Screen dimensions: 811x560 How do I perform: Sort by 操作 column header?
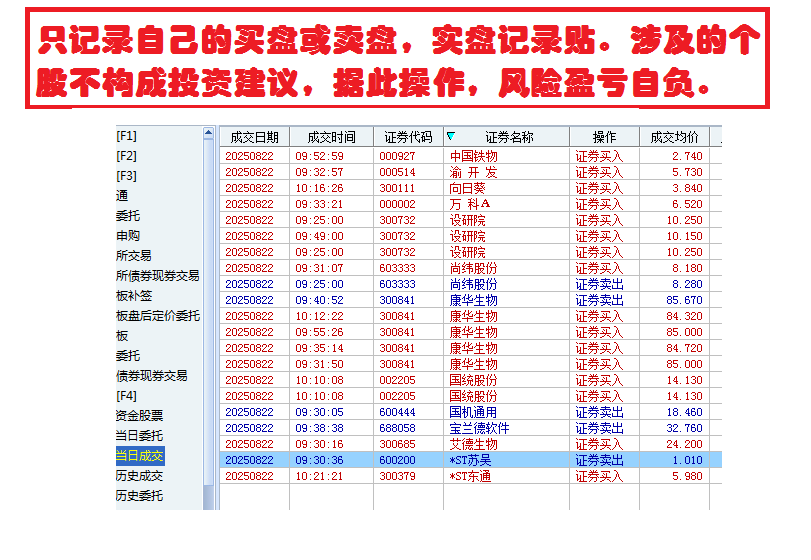coord(604,137)
